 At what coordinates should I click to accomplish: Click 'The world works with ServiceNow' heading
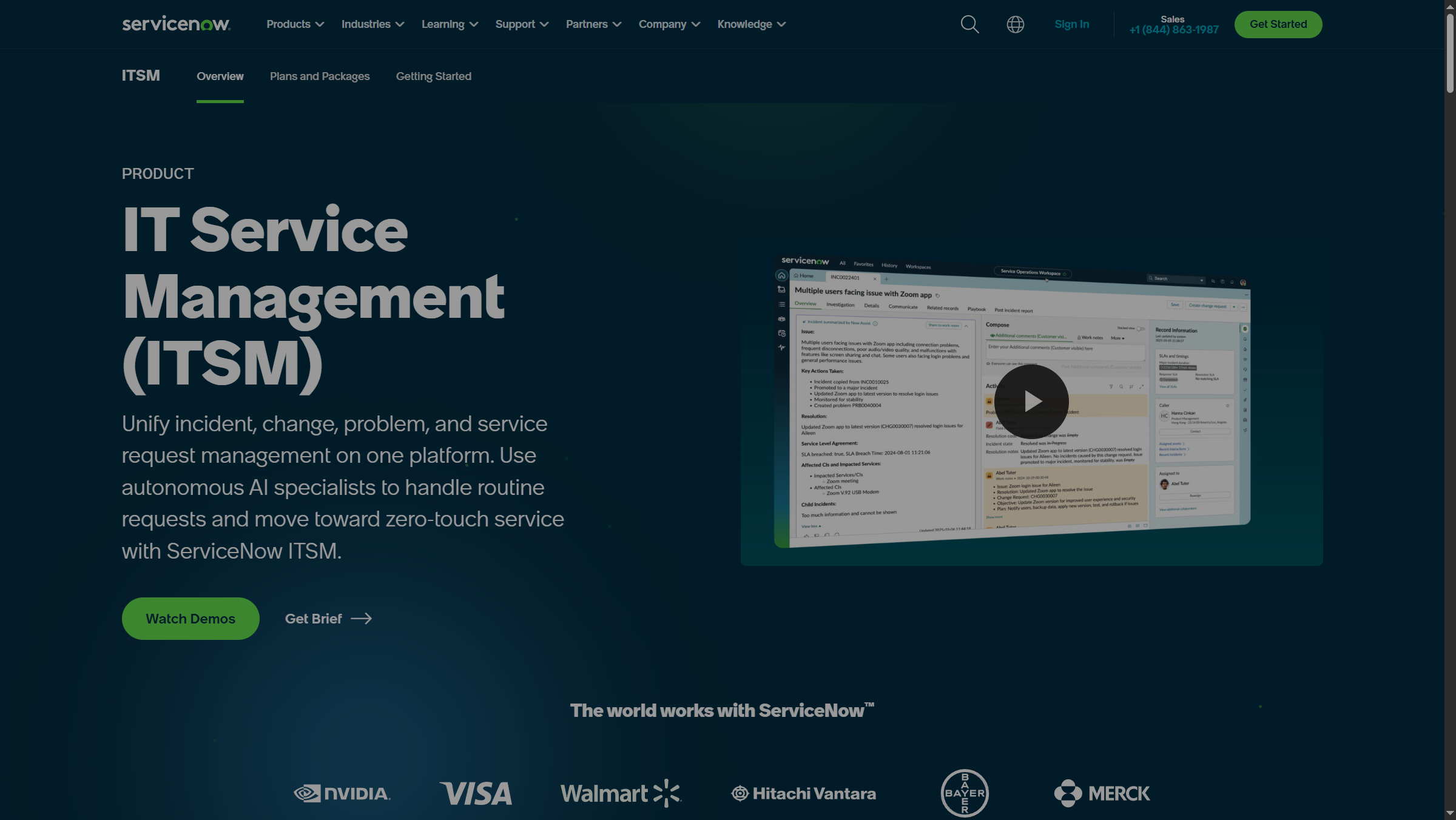(722, 710)
